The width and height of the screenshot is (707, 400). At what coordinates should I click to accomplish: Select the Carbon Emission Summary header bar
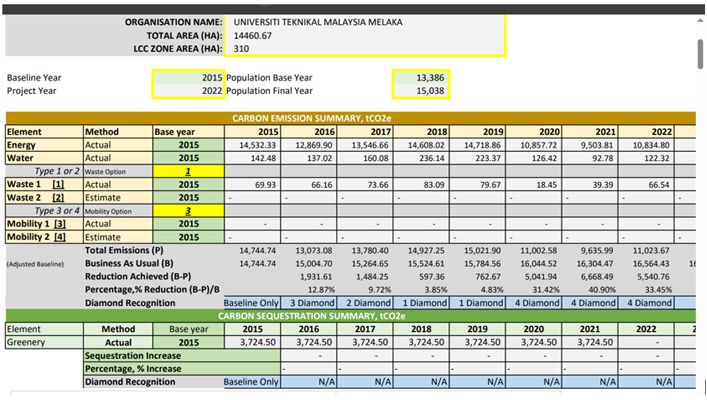point(350,118)
